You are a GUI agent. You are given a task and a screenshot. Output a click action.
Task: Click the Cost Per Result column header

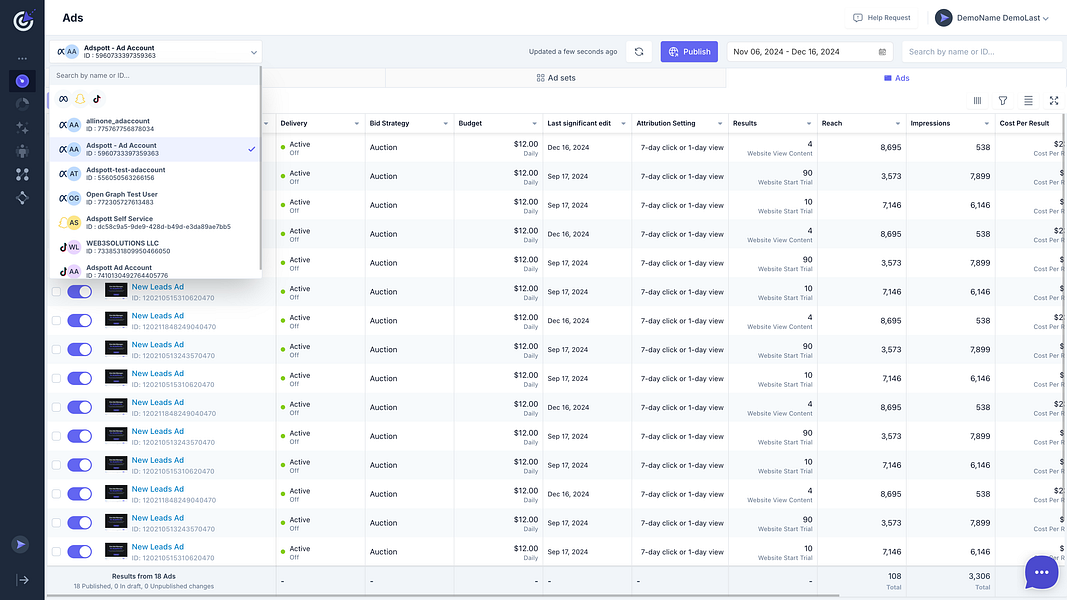(1024, 124)
